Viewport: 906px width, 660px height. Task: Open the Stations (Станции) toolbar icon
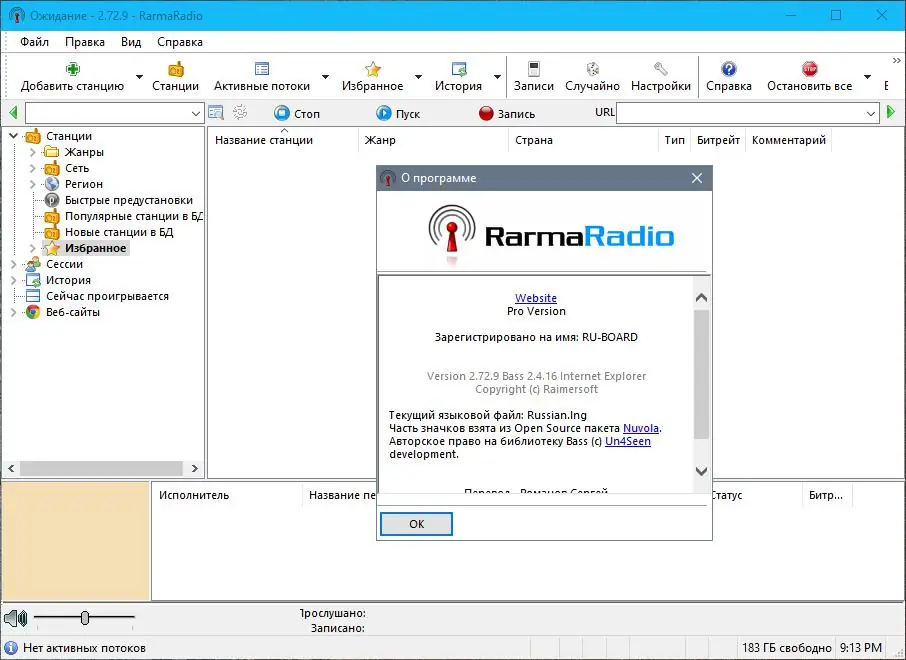tap(175, 69)
